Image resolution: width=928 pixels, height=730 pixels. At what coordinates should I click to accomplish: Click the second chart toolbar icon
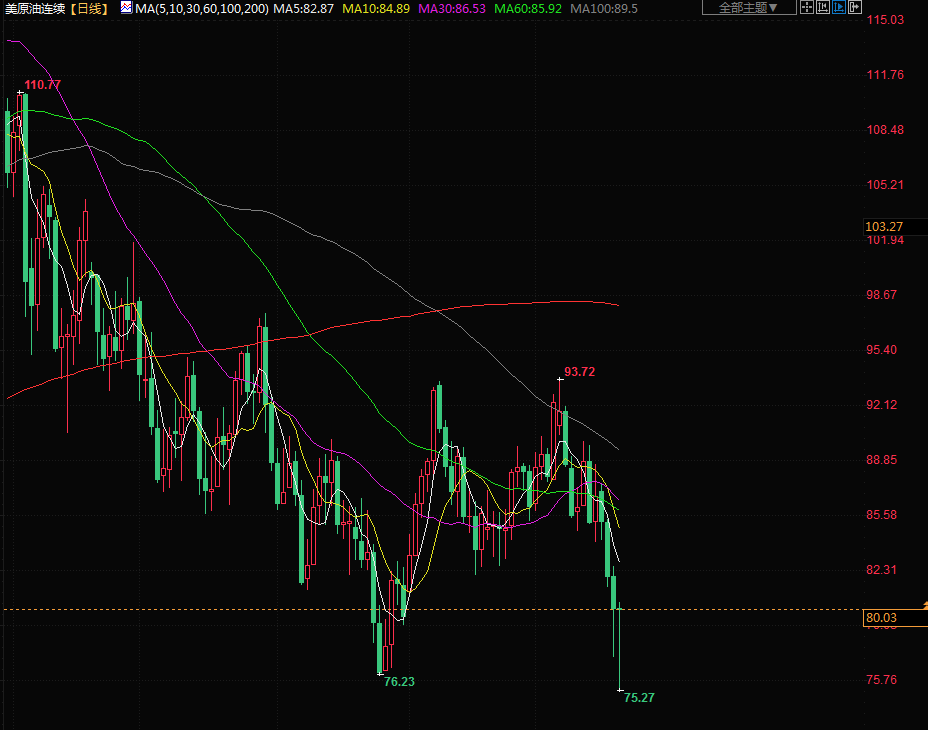(x=823, y=8)
